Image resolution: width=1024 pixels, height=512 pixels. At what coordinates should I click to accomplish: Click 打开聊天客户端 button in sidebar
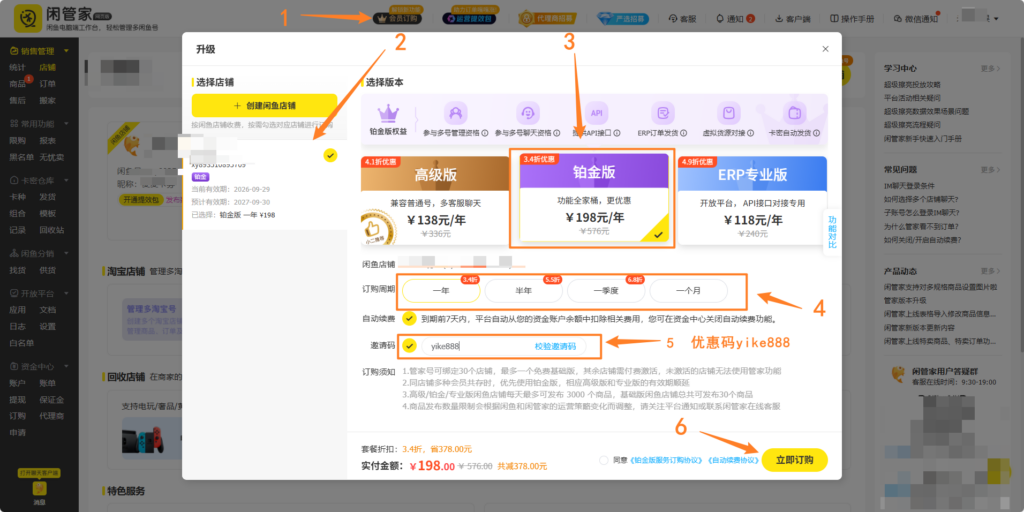click(x=39, y=472)
